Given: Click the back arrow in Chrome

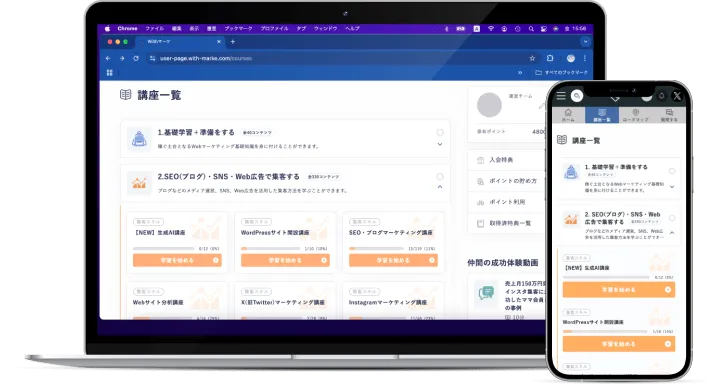Looking at the screenshot, I should 108,58.
